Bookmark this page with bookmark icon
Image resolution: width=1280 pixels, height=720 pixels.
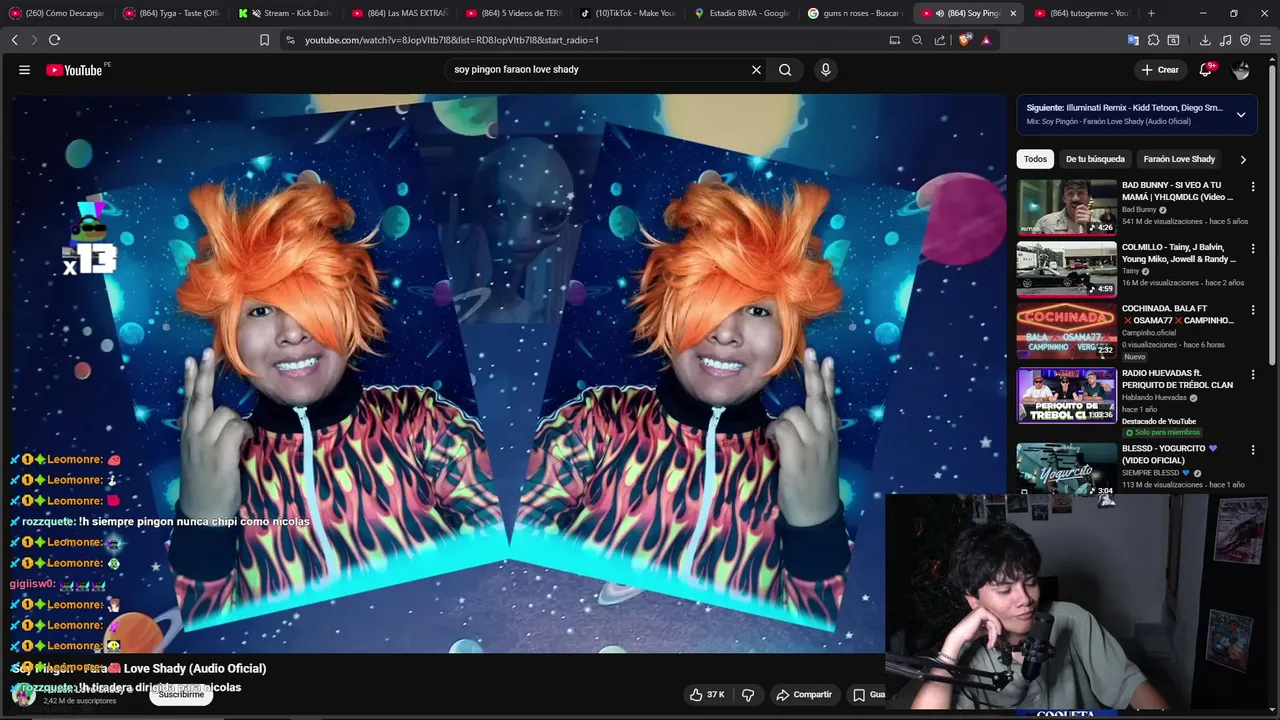(x=264, y=40)
